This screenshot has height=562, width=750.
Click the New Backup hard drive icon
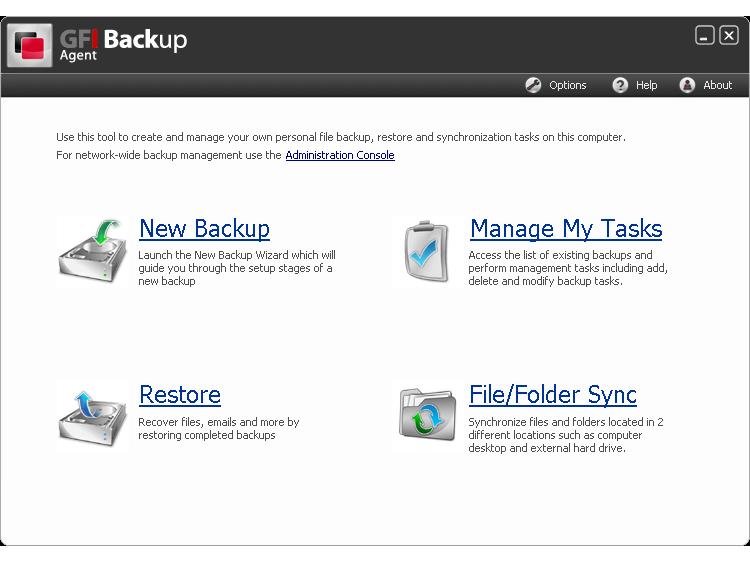[93, 251]
